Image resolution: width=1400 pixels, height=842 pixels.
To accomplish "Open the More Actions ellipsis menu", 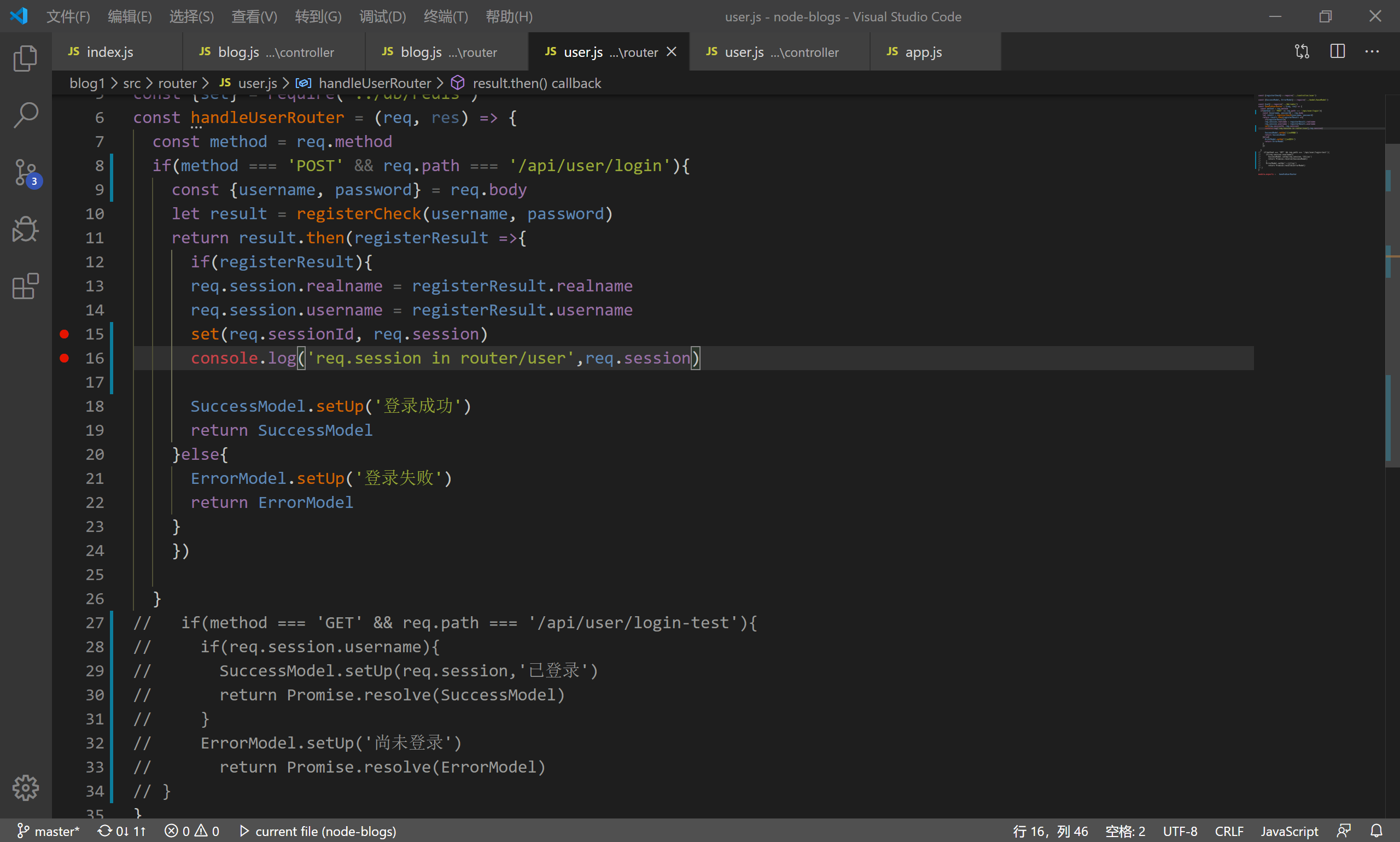I will click(x=1372, y=51).
